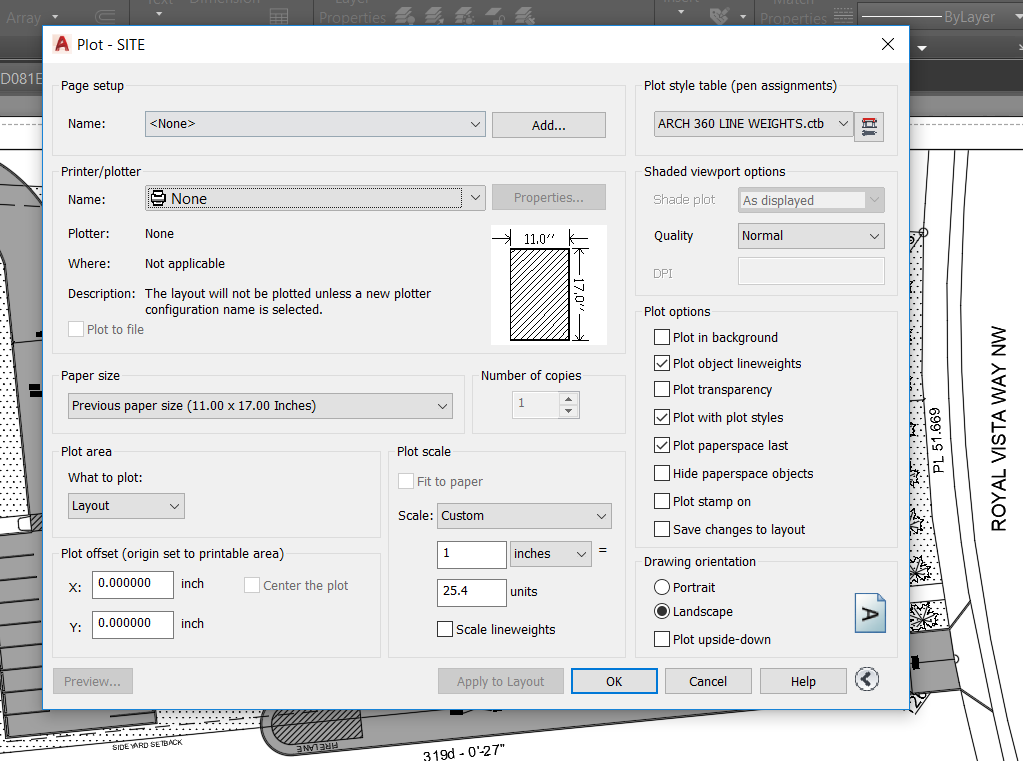This screenshot has height=761, width=1023.
Task: Click the Help button
Action: 803,681
